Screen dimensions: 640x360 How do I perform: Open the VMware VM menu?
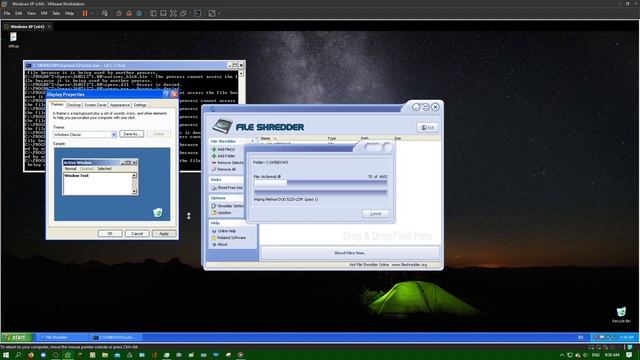(44, 13)
